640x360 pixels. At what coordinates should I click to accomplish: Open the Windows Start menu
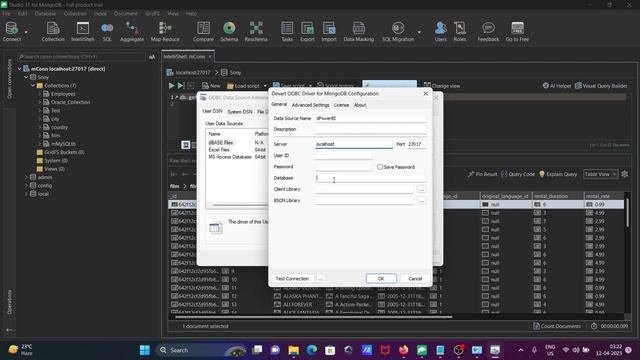144,350
